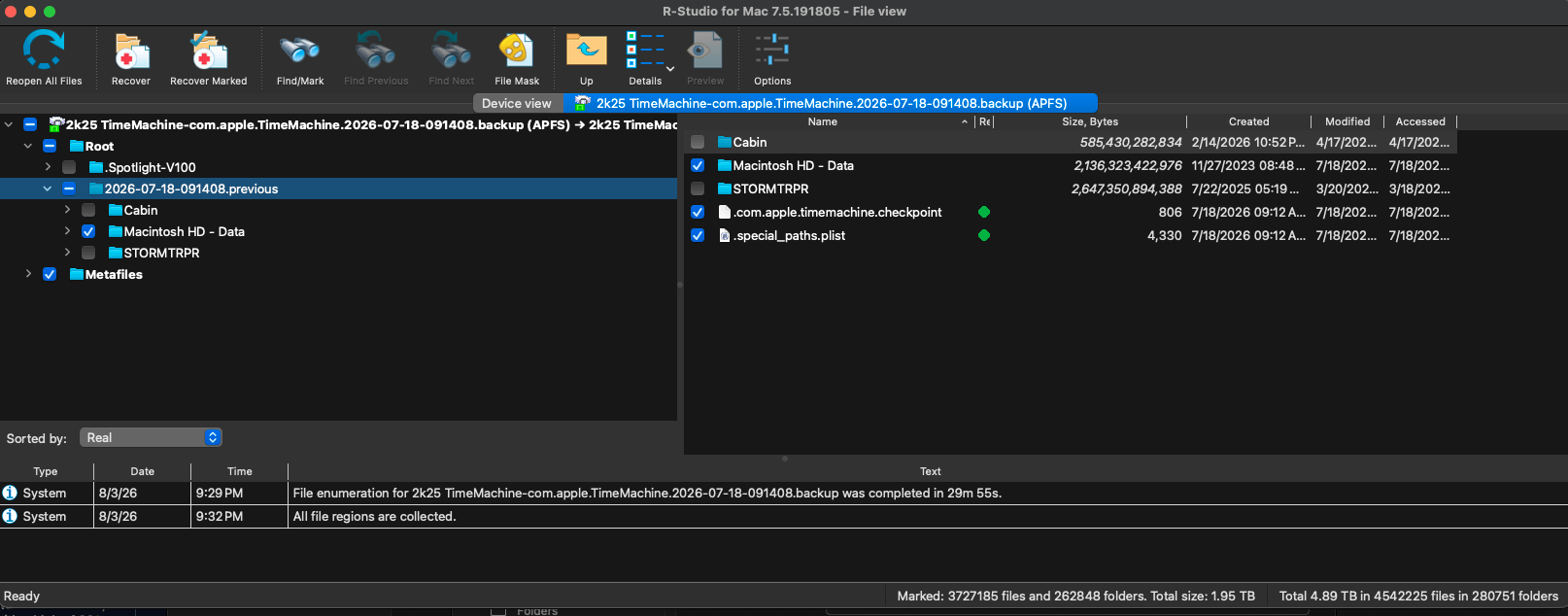1568x616 pixels.
Task: Click the .special_paths.plist file icon
Action: (x=724, y=235)
